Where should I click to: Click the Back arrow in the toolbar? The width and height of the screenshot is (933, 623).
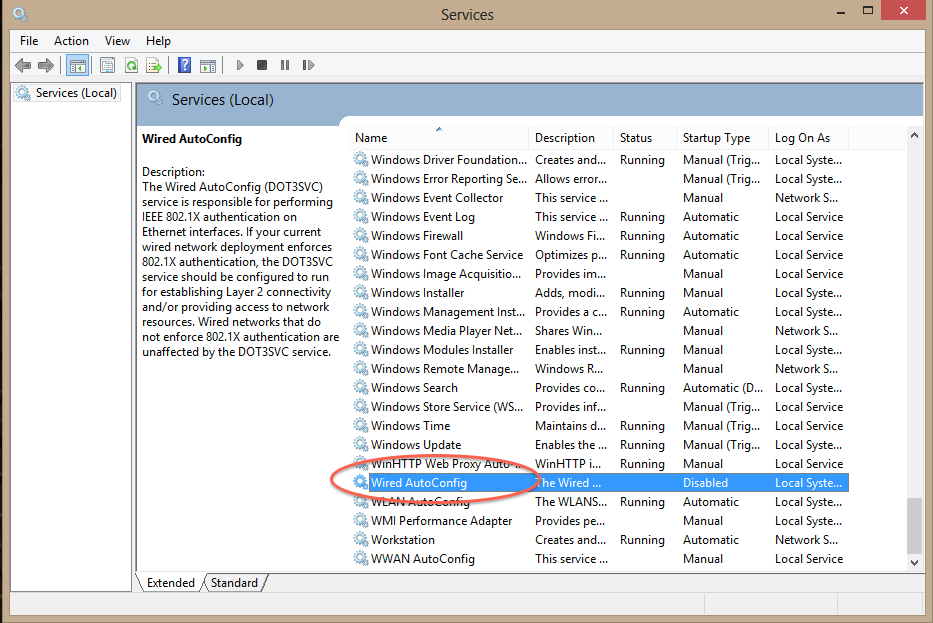click(23, 65)
